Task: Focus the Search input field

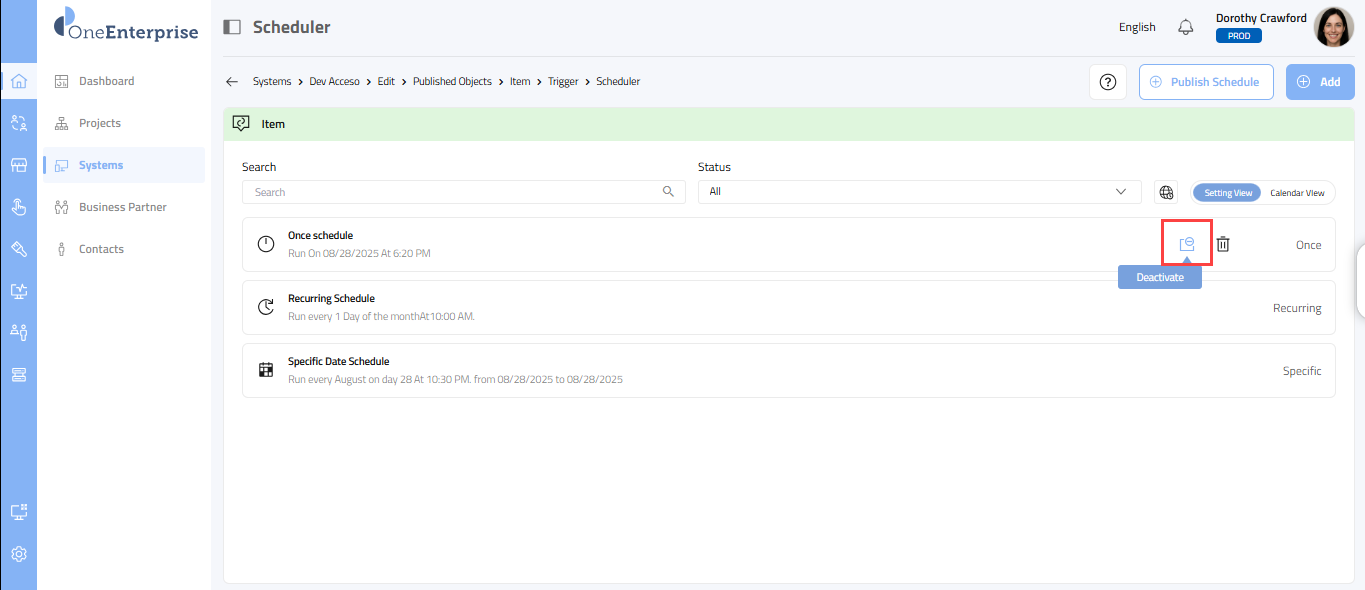Action: click(x=455, y=192)
